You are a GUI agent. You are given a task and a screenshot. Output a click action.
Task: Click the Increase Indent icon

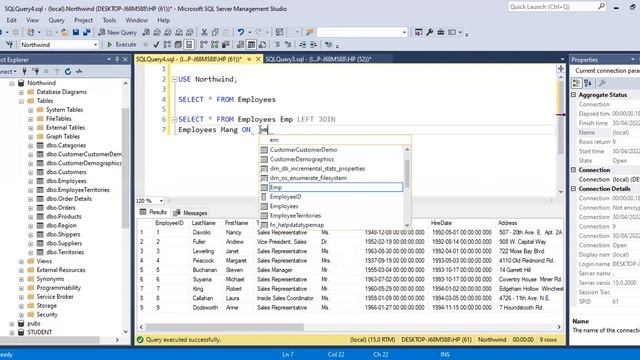(x=313, y=44)
